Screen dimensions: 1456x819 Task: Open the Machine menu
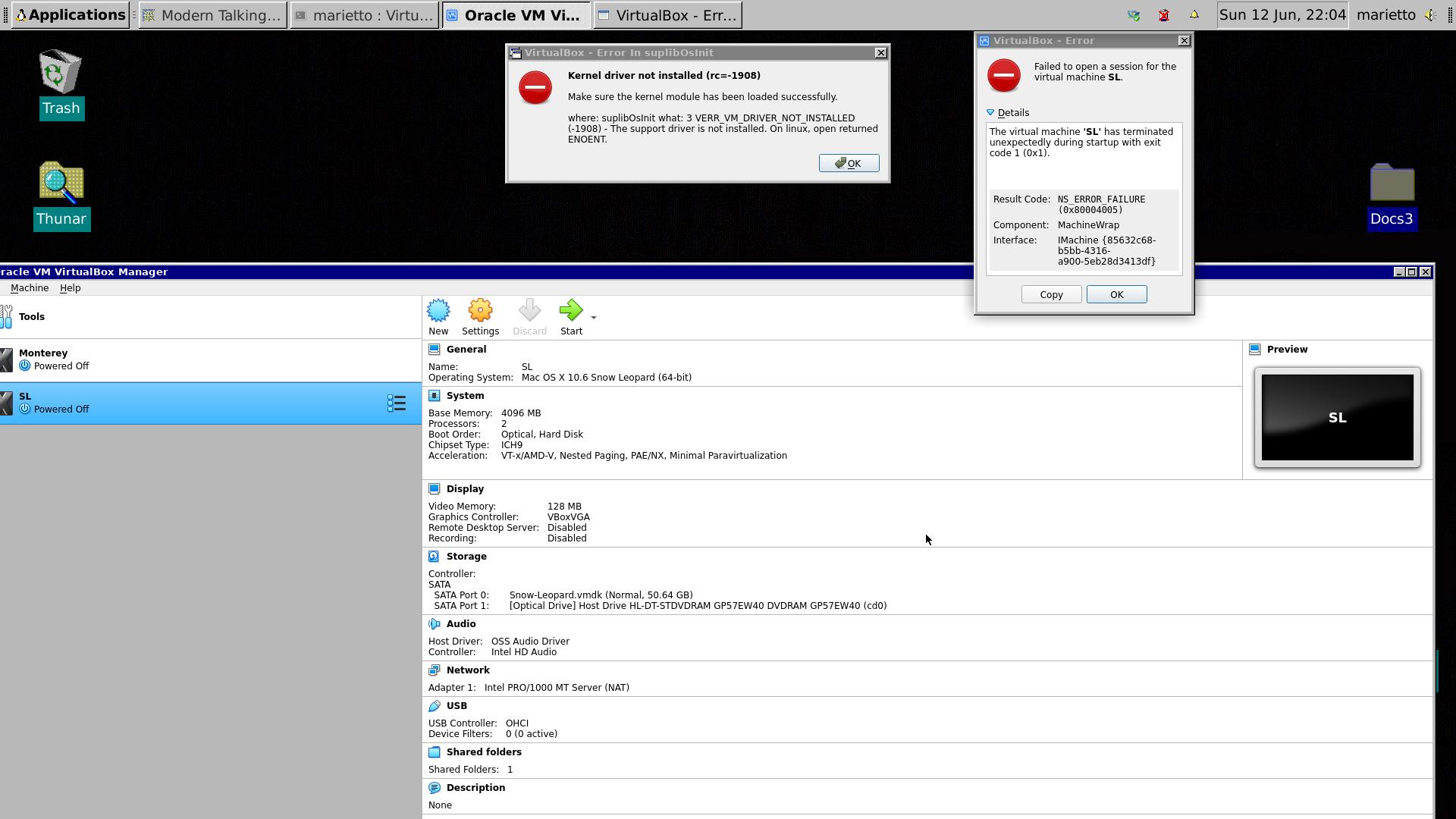(30, 288)
